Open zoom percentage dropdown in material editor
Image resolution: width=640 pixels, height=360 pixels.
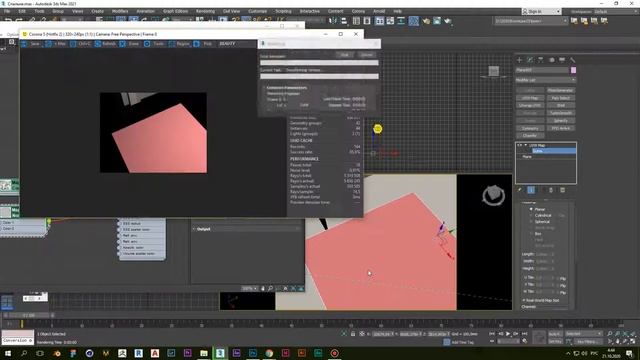(249, 289)
